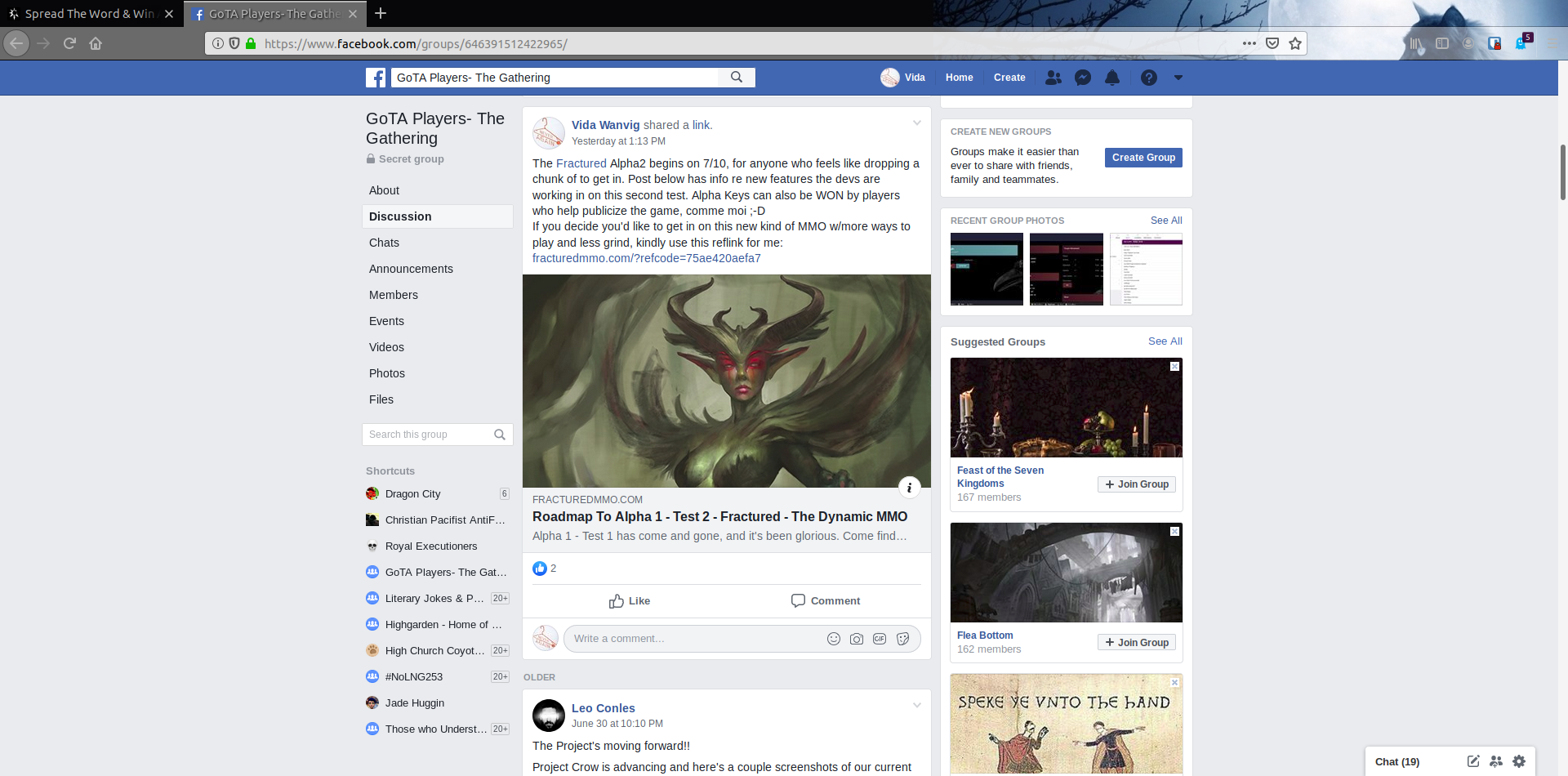Join Feast of the Seven Kingdoms group

tap(1137, 484)
